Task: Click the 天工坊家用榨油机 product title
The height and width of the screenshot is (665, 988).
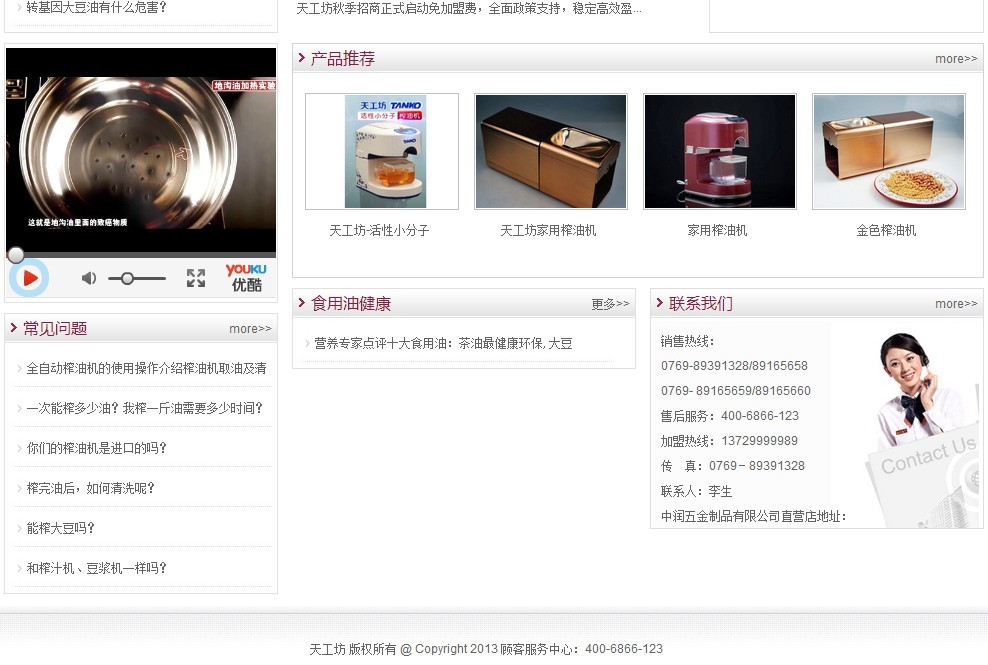Action: point(548,231)
